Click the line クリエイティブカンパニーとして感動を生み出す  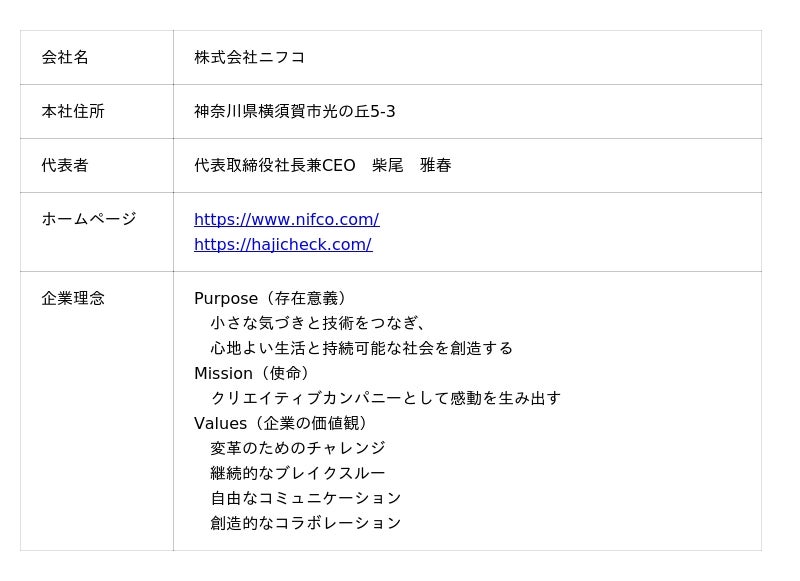385,398
